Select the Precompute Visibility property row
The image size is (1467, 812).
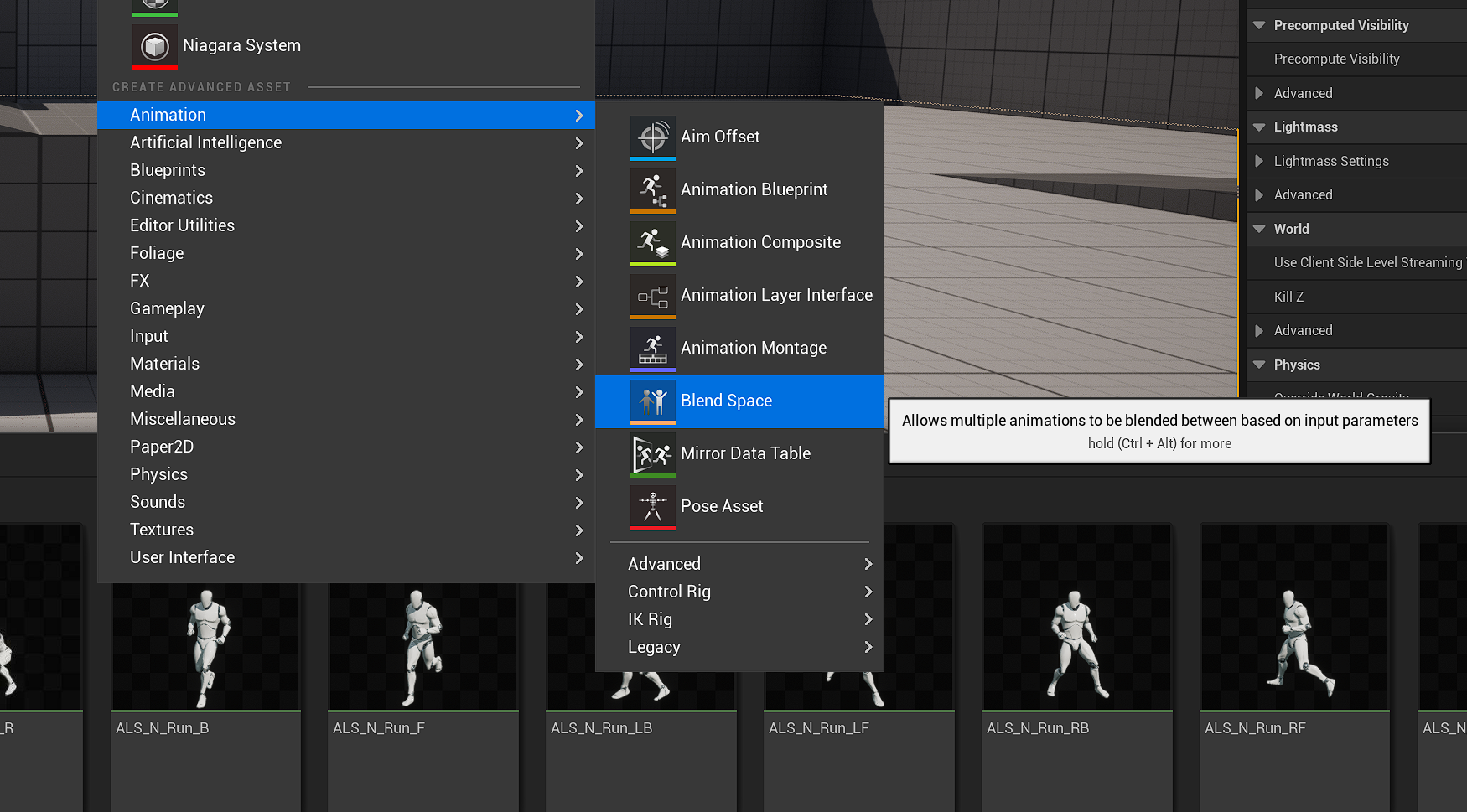1356,59
